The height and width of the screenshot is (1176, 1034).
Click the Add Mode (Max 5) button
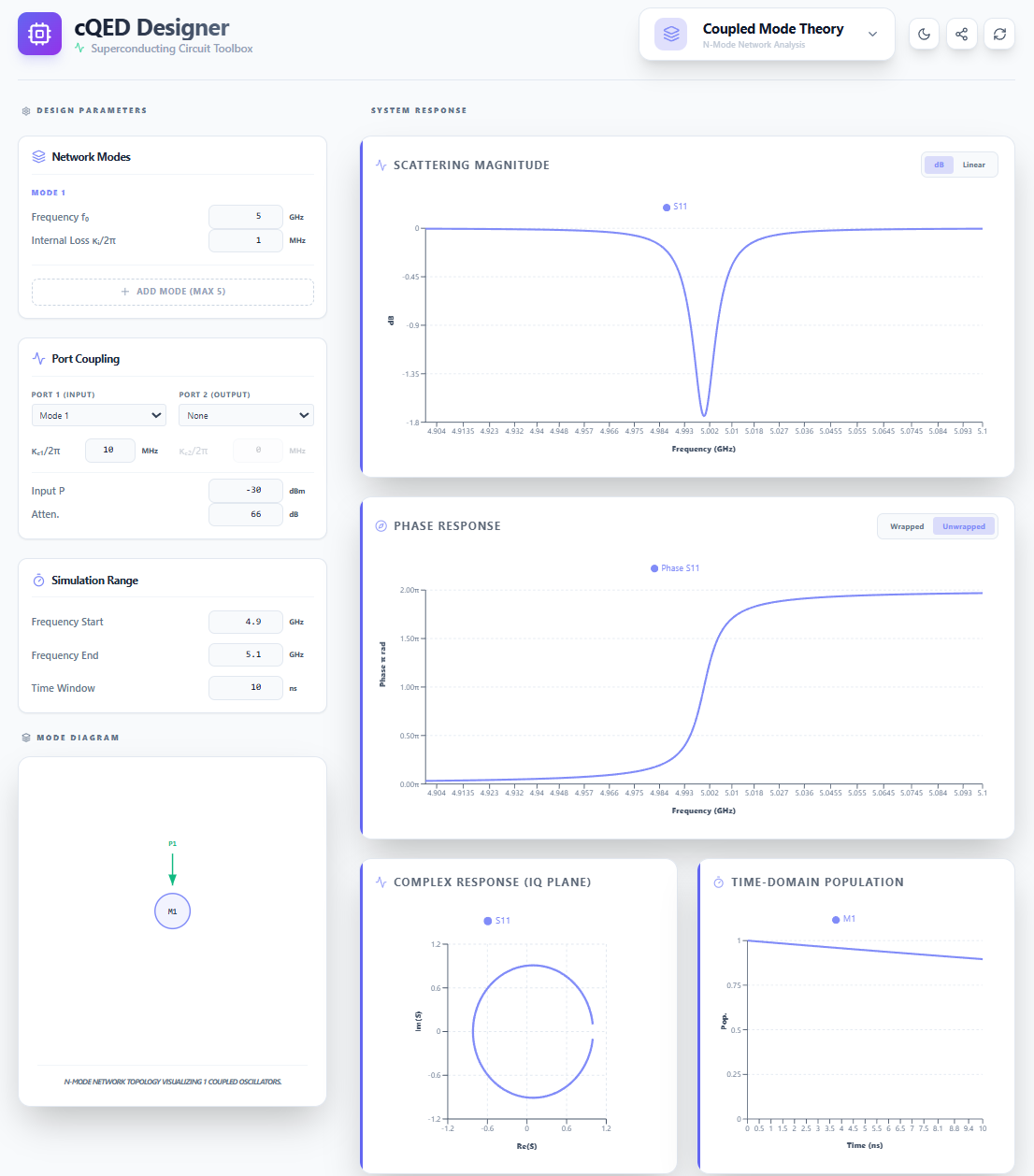(x=173, y=292)
